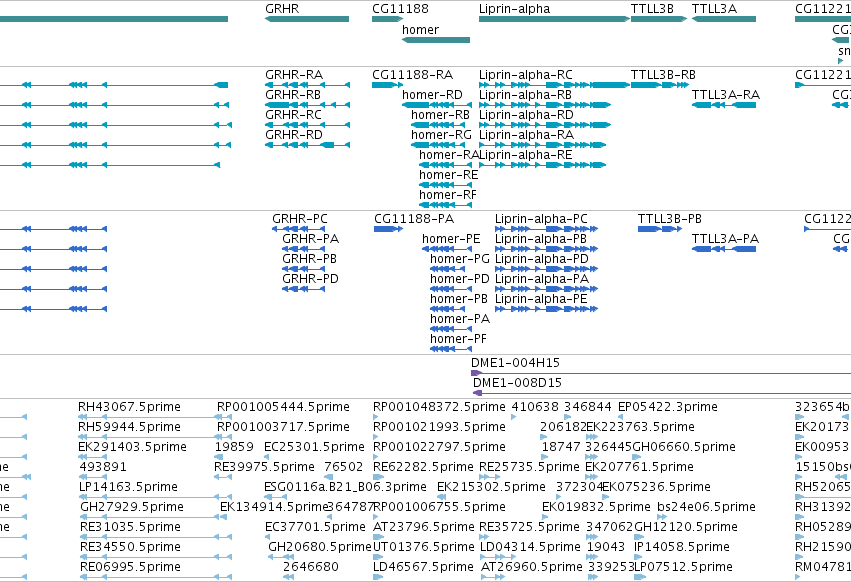
Task: Select protein GRHR-PA
Action: 303,250
